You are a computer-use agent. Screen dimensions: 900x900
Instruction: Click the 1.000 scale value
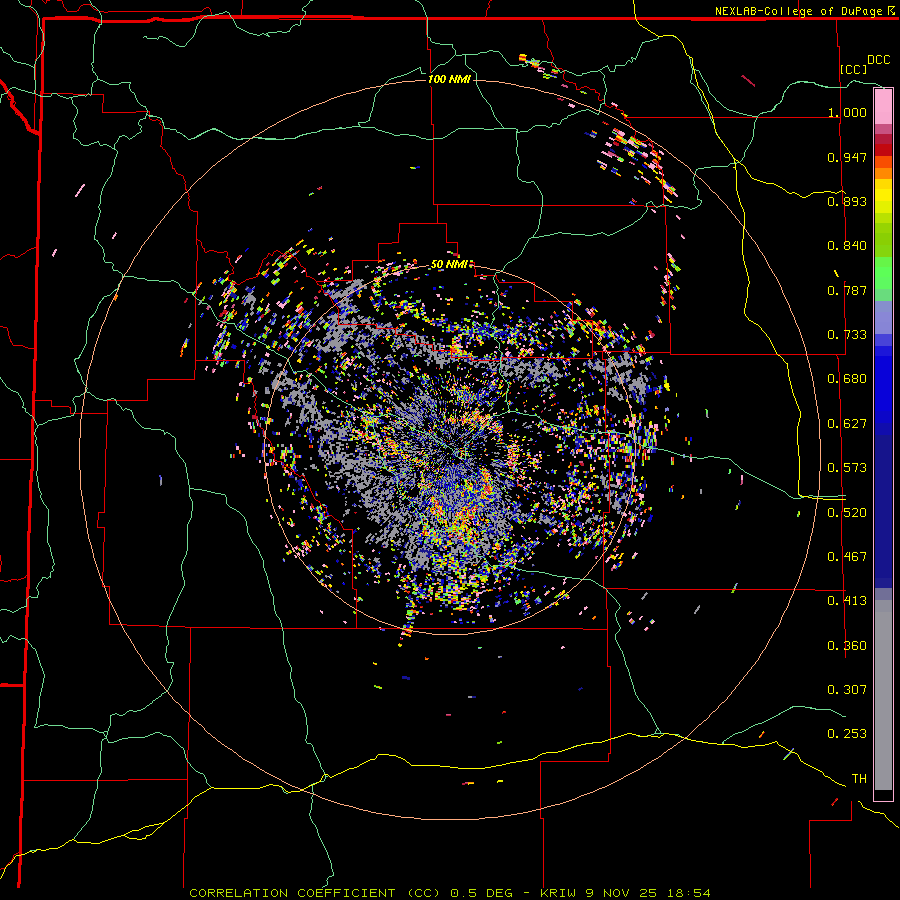847,112
